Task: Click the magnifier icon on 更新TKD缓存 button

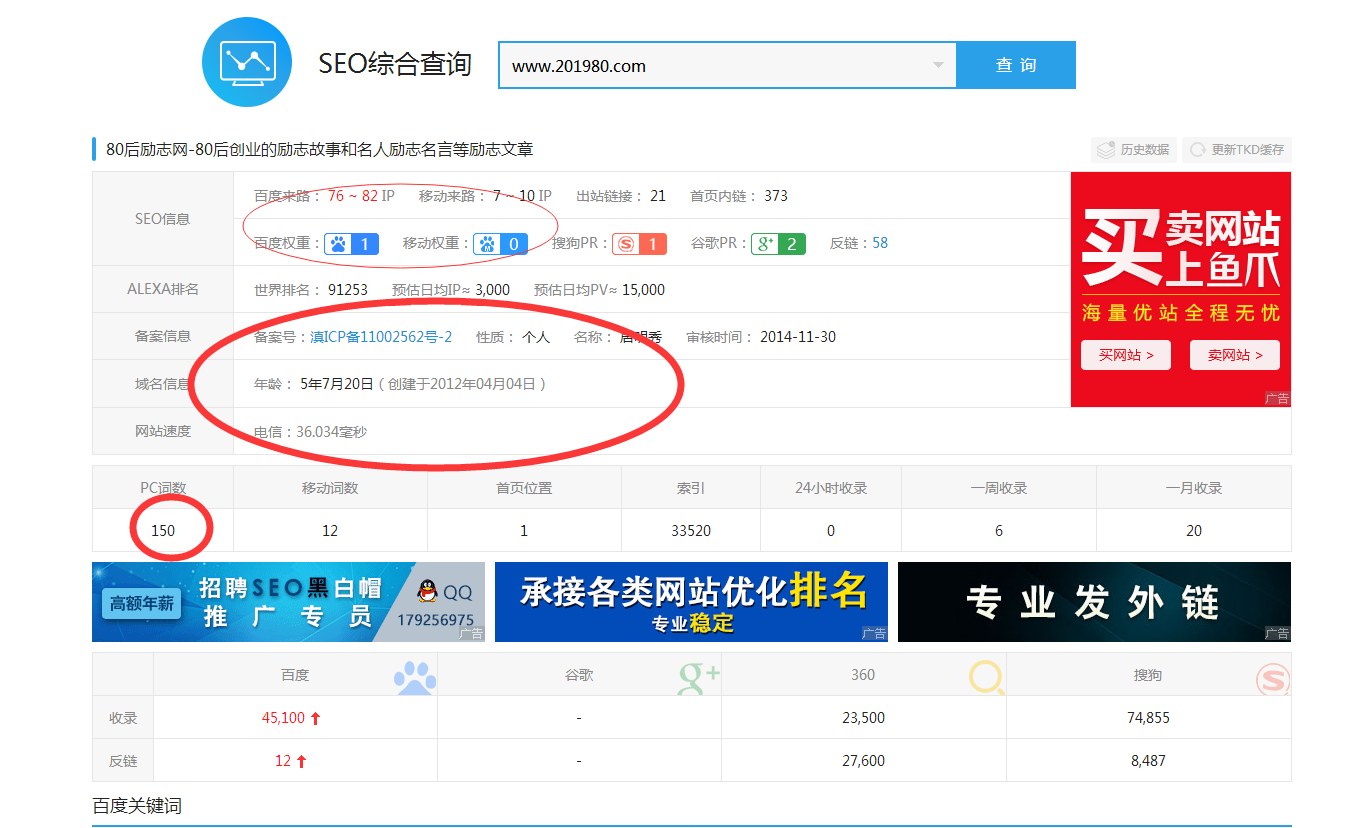Action: [1197, 149]
